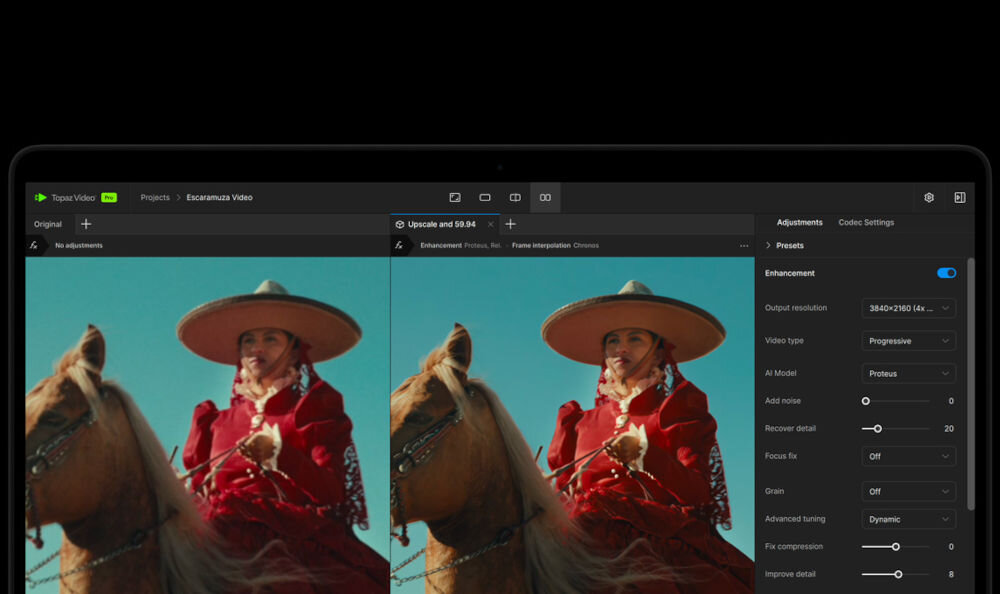This screenshot has width=1000, height=594.
Task: Click the fx icon beside No adjustments
Action: tap(34, 245)
